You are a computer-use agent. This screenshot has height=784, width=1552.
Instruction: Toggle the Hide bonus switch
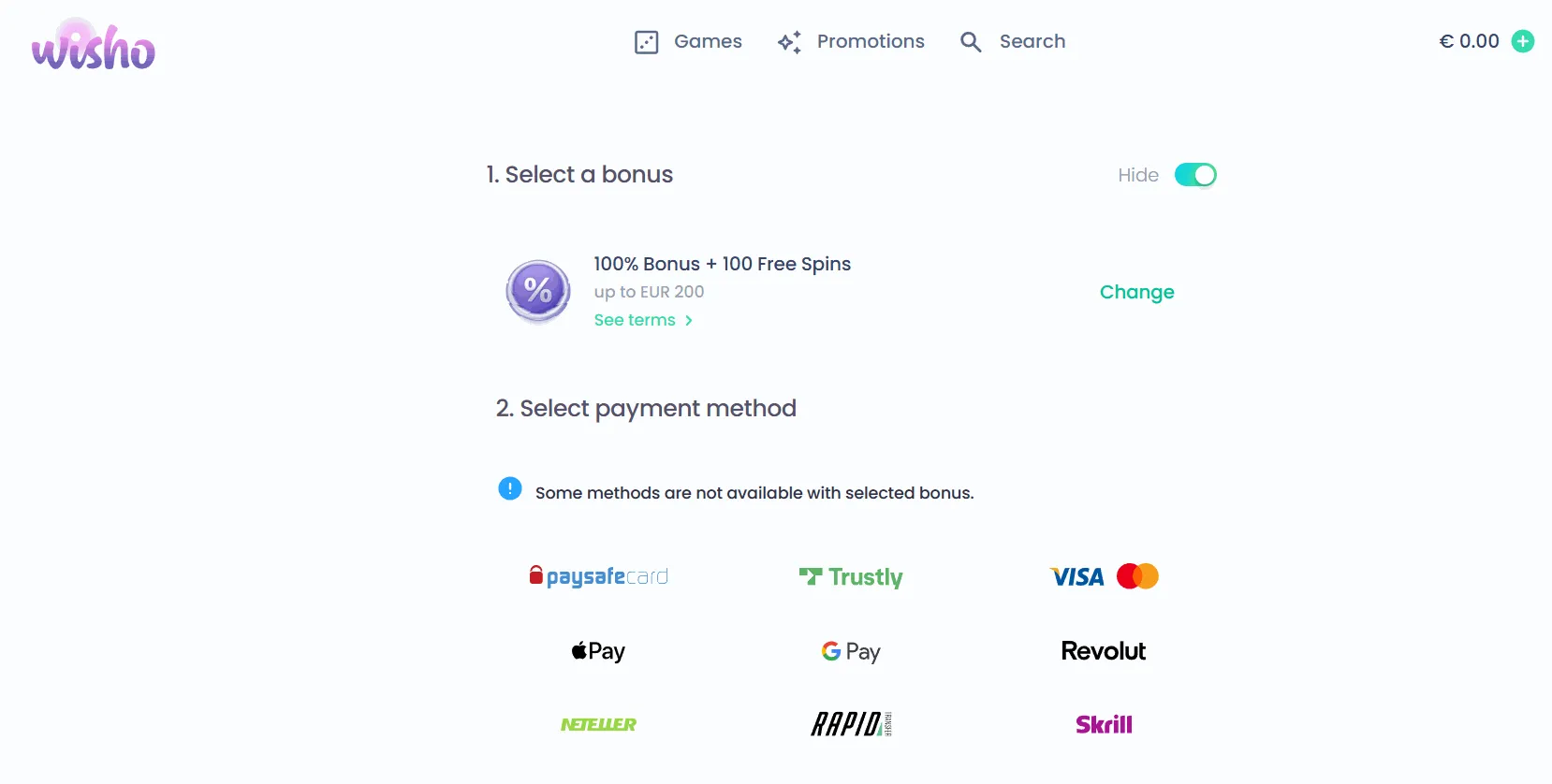pyautogui.click(x=1195, y=175)
